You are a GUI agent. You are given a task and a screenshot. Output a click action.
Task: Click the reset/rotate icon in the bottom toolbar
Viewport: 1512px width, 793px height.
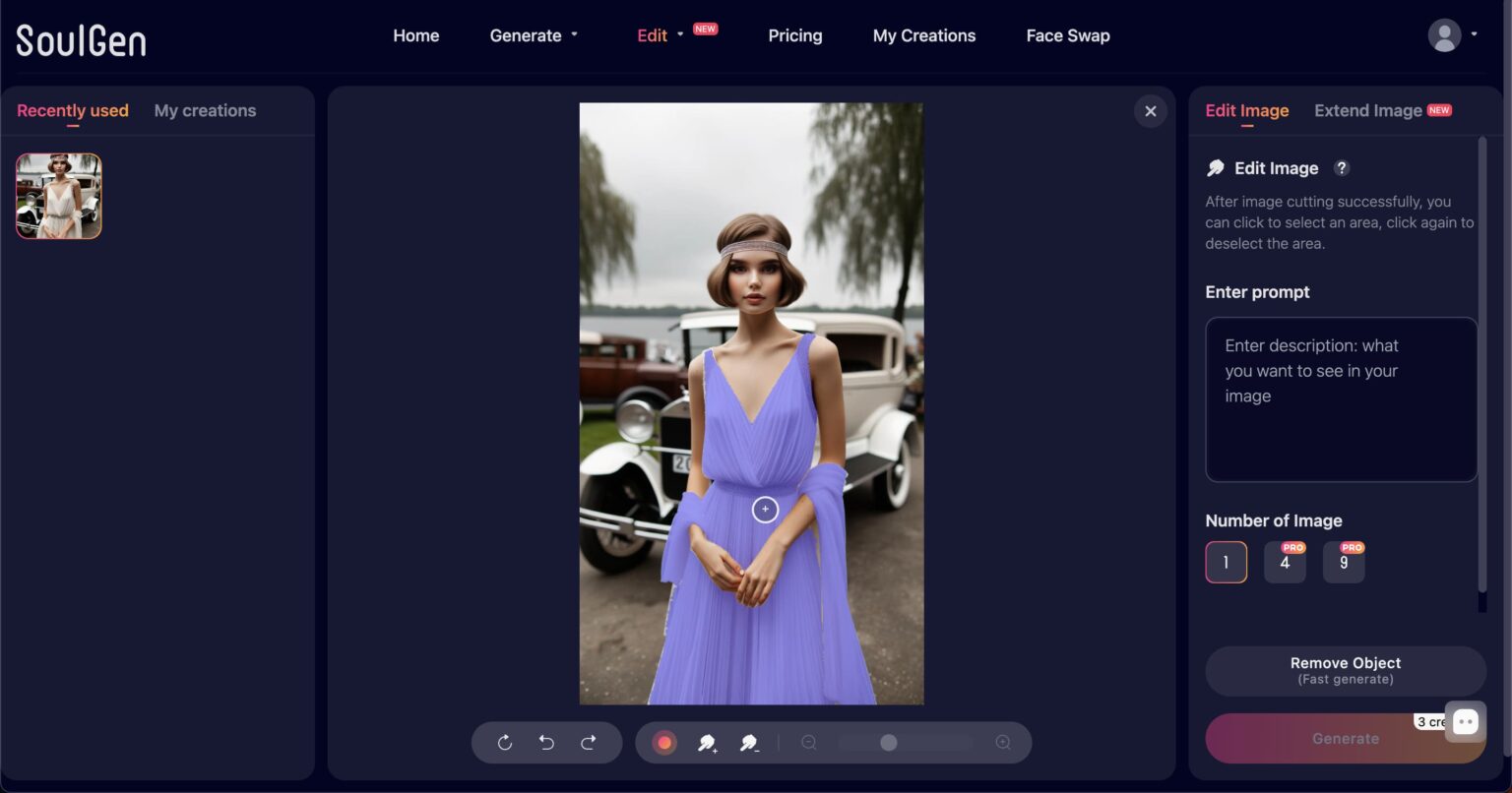[x=506, y=743]
